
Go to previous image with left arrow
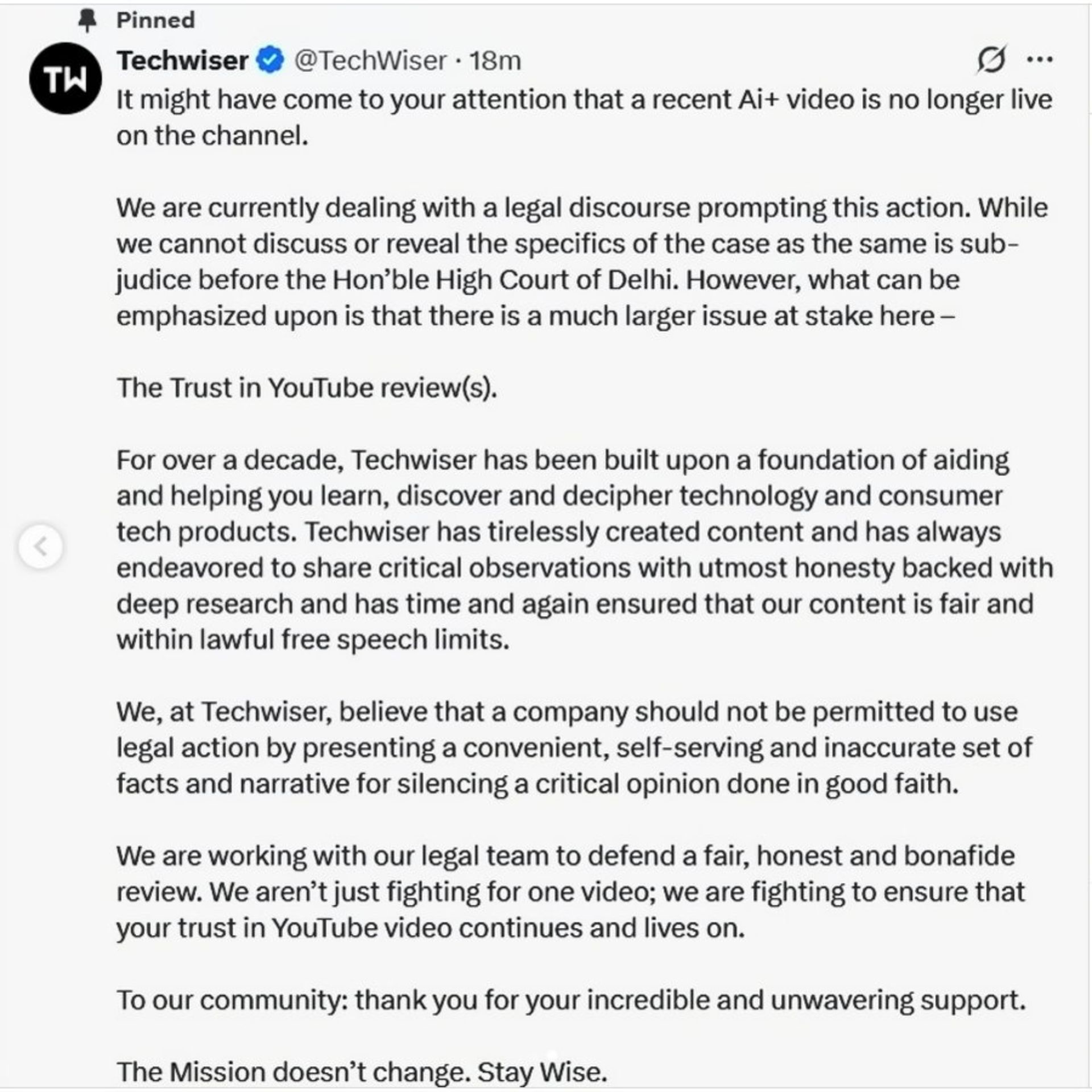pyautogui.click(x=40, y=547)
